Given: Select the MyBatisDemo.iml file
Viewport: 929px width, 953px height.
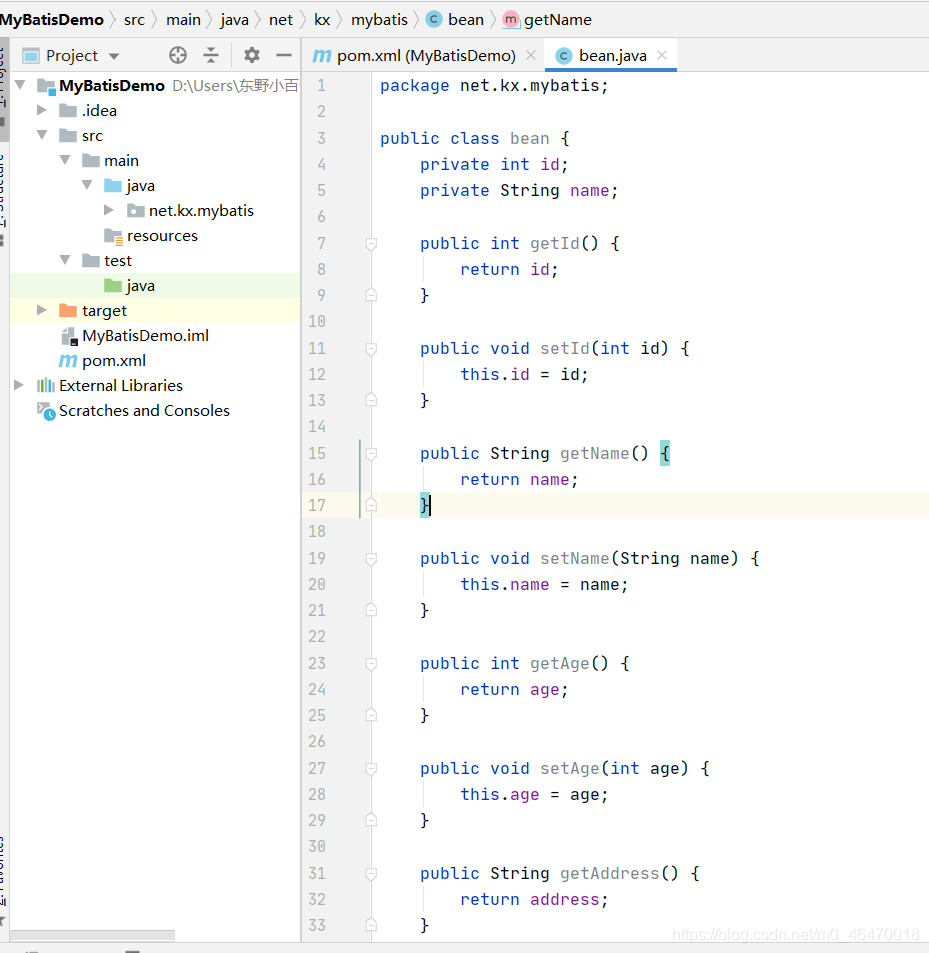Looking at the screenshot, I should click(x=135, y=335).
